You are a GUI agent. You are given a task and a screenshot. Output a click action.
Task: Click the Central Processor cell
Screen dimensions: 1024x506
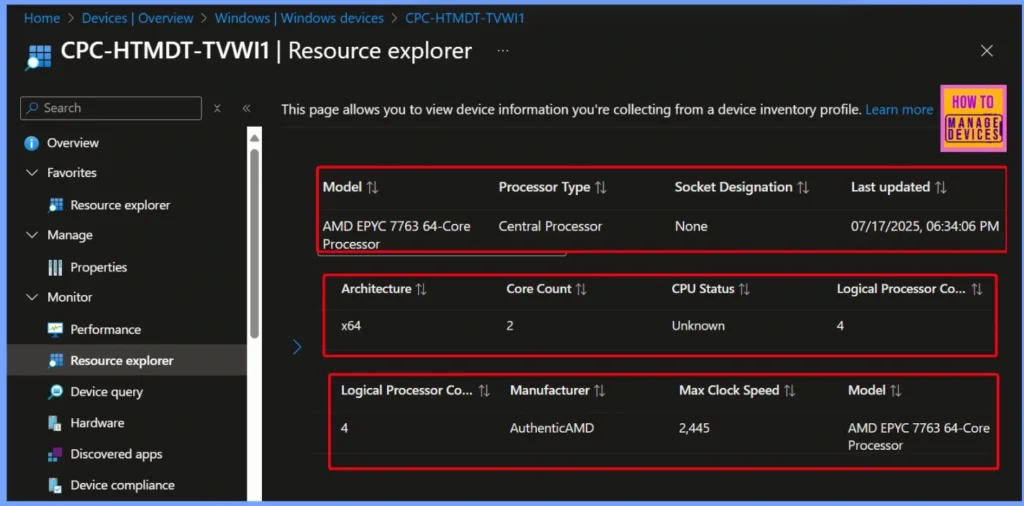point(550,227)
